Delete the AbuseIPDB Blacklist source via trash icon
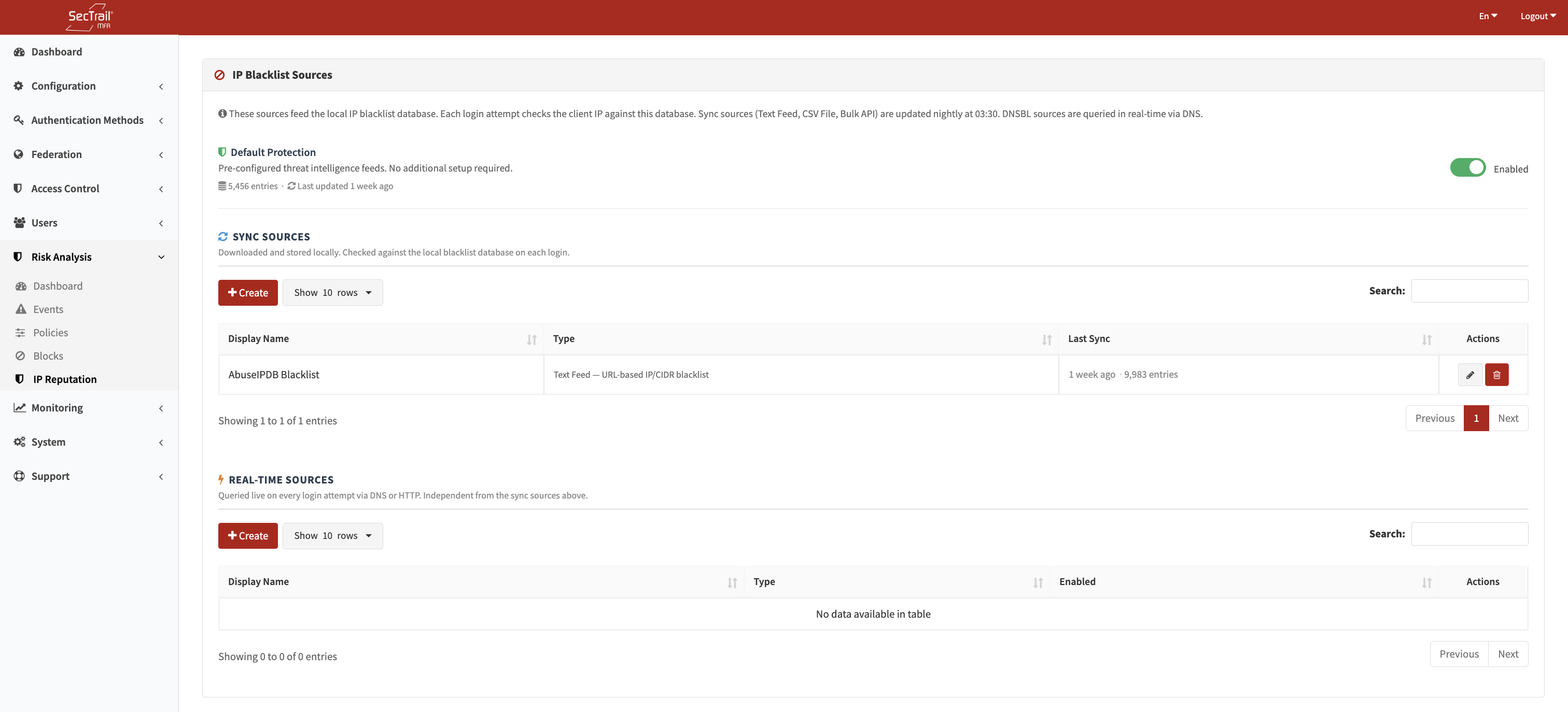The height and width of the screenshot is (712, 1568). 1497,374
